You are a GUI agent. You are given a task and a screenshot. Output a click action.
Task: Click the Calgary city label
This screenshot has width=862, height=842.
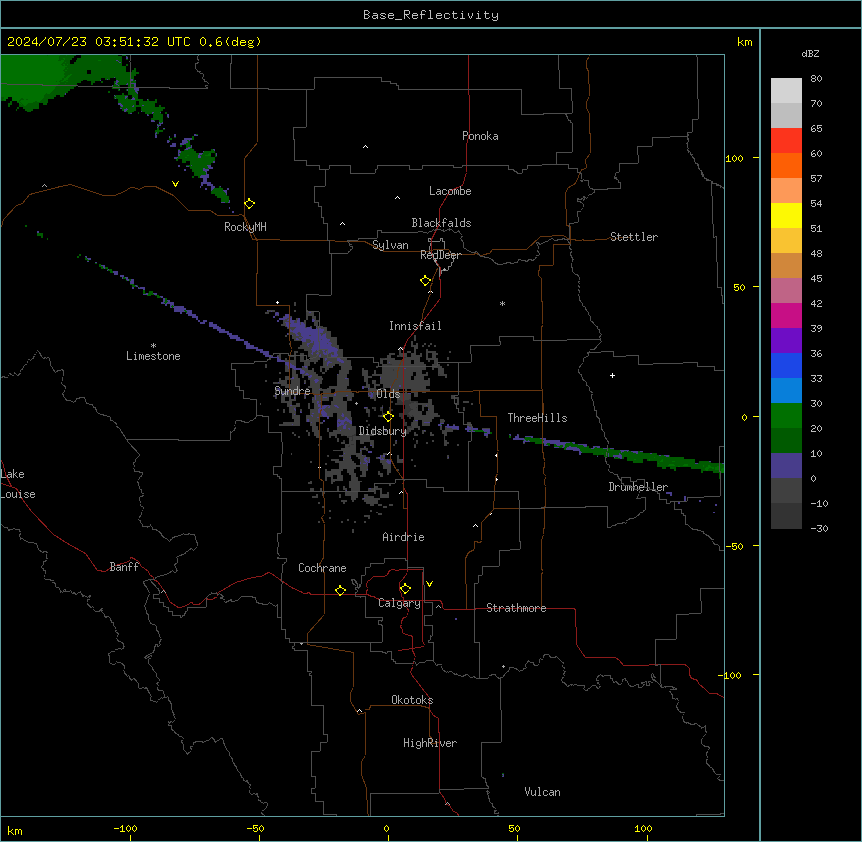click(400, 603)
